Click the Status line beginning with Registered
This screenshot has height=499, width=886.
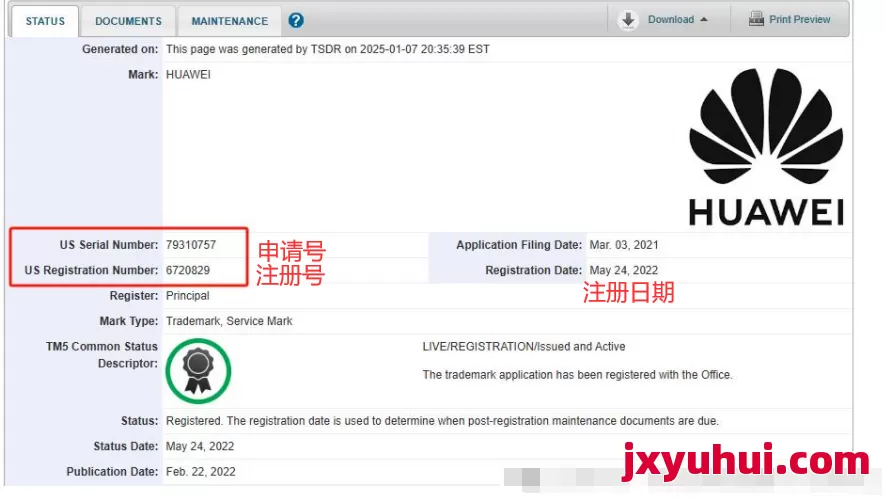pyautogui.click(x=442, y=421)
